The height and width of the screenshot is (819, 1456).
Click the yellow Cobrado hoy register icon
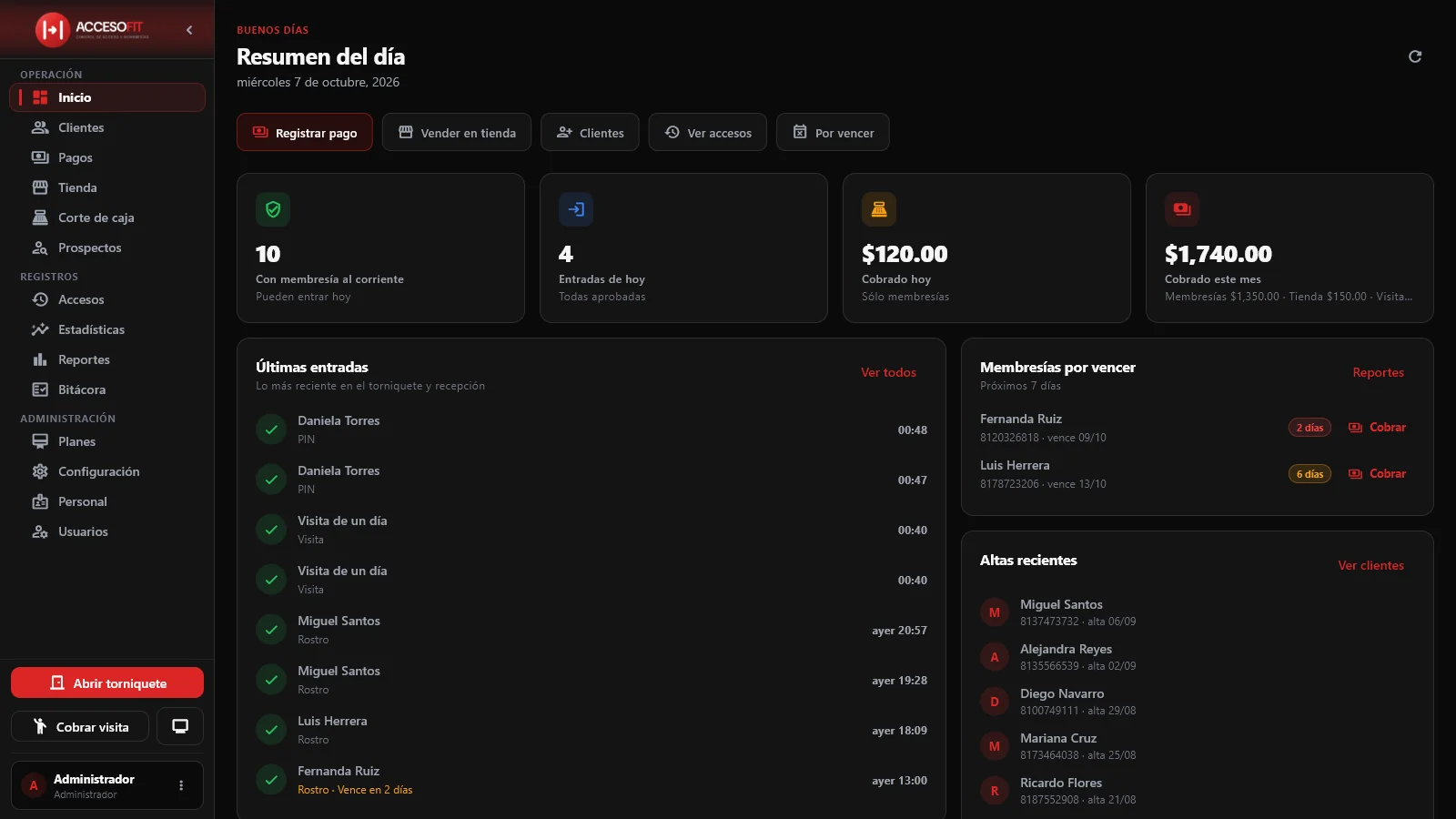(879, 209)
